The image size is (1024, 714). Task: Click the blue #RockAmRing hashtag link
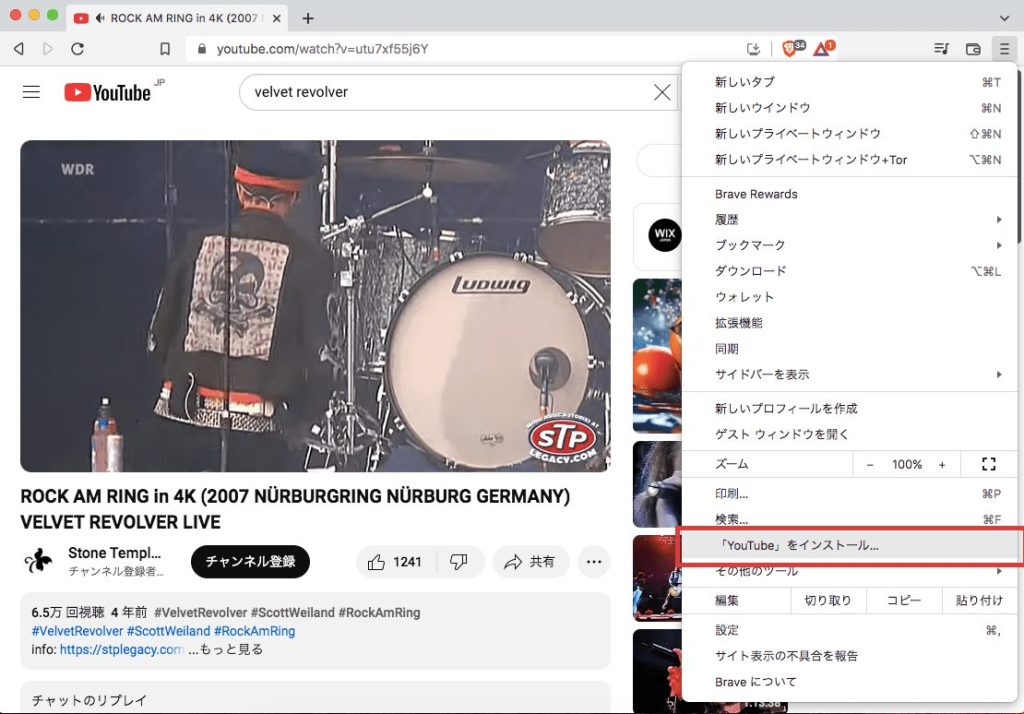[x=255, y=631]
